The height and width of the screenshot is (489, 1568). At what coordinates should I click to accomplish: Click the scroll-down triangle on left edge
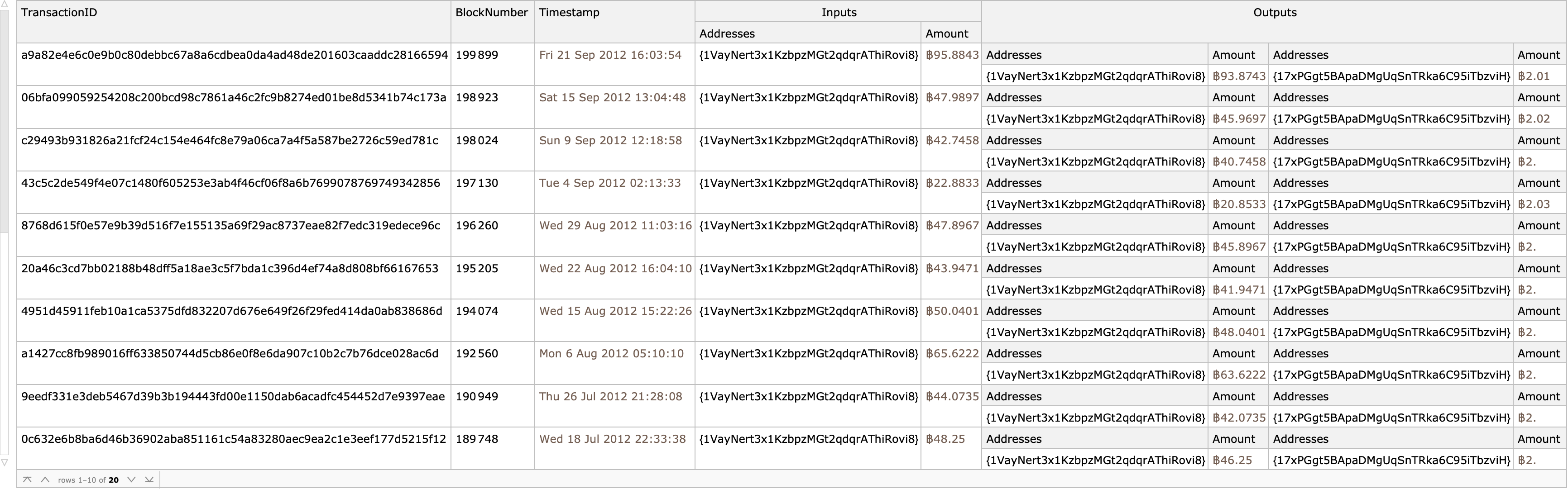click(4, 463)
